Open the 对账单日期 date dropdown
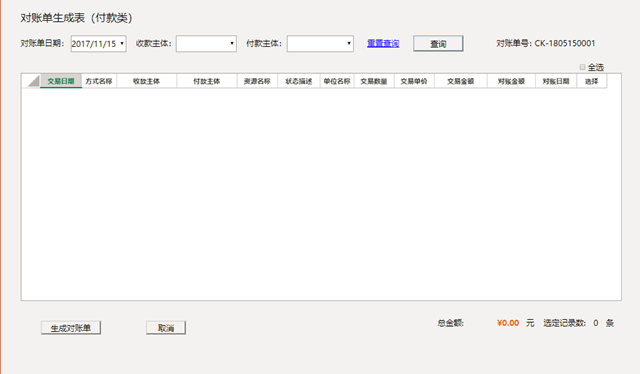This screenshot has height=374, width=640. [122, 44]
